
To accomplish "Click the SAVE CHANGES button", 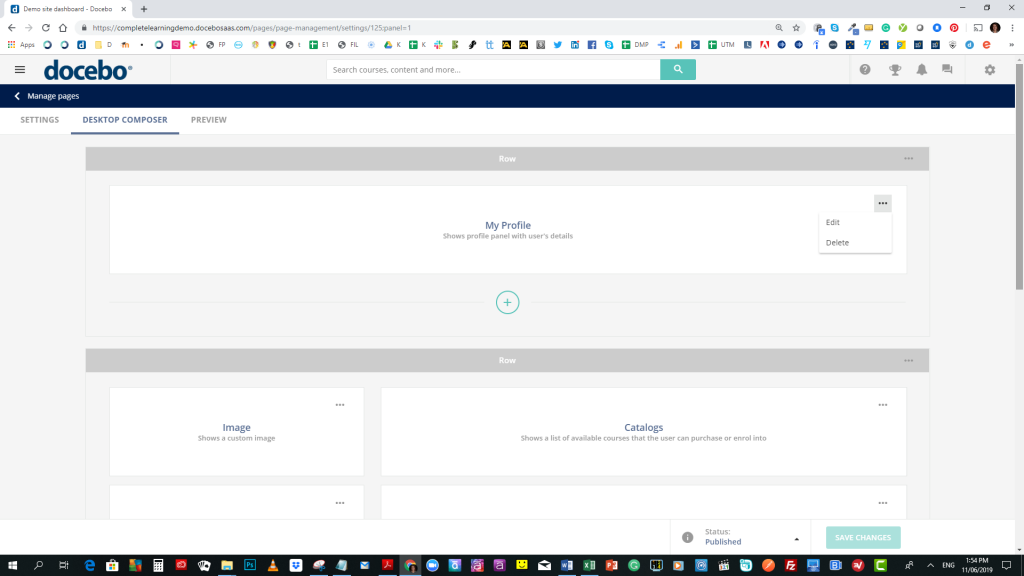I will pyautogui.click(x=862, y=537).
